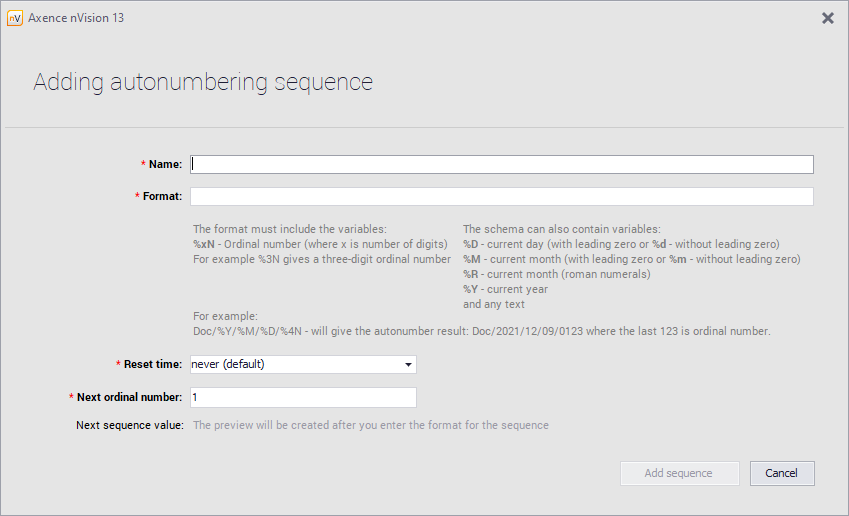Screen dimensions: 849x516
Task: Click the Next ordinal number field
Action: pyautogui.click(x=303, y=398)
